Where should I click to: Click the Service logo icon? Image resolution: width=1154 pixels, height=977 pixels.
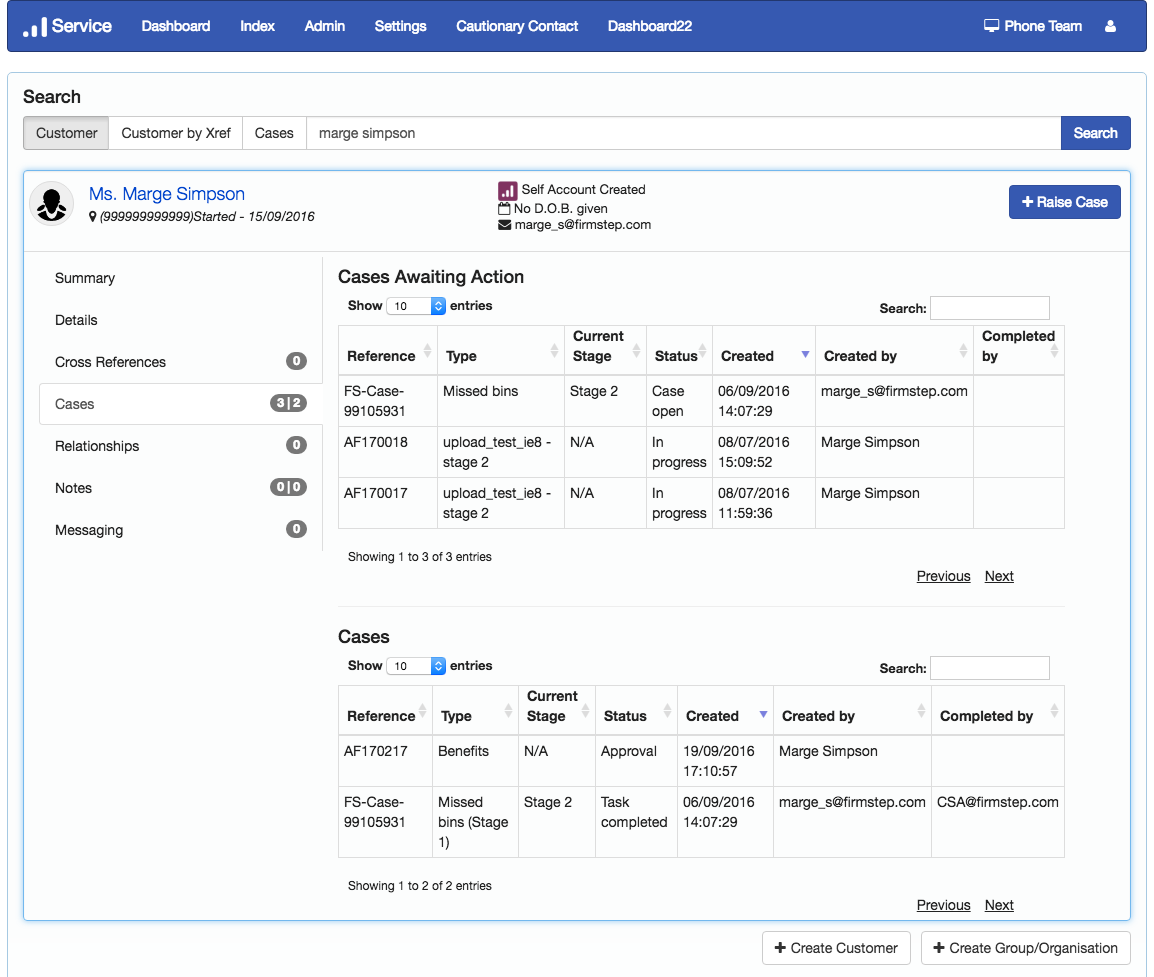coord(35,26)
